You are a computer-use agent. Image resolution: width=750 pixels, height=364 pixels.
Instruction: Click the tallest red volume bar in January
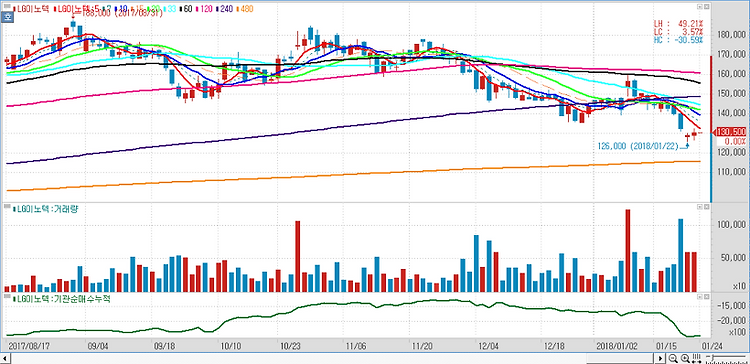tap(628, 251)
